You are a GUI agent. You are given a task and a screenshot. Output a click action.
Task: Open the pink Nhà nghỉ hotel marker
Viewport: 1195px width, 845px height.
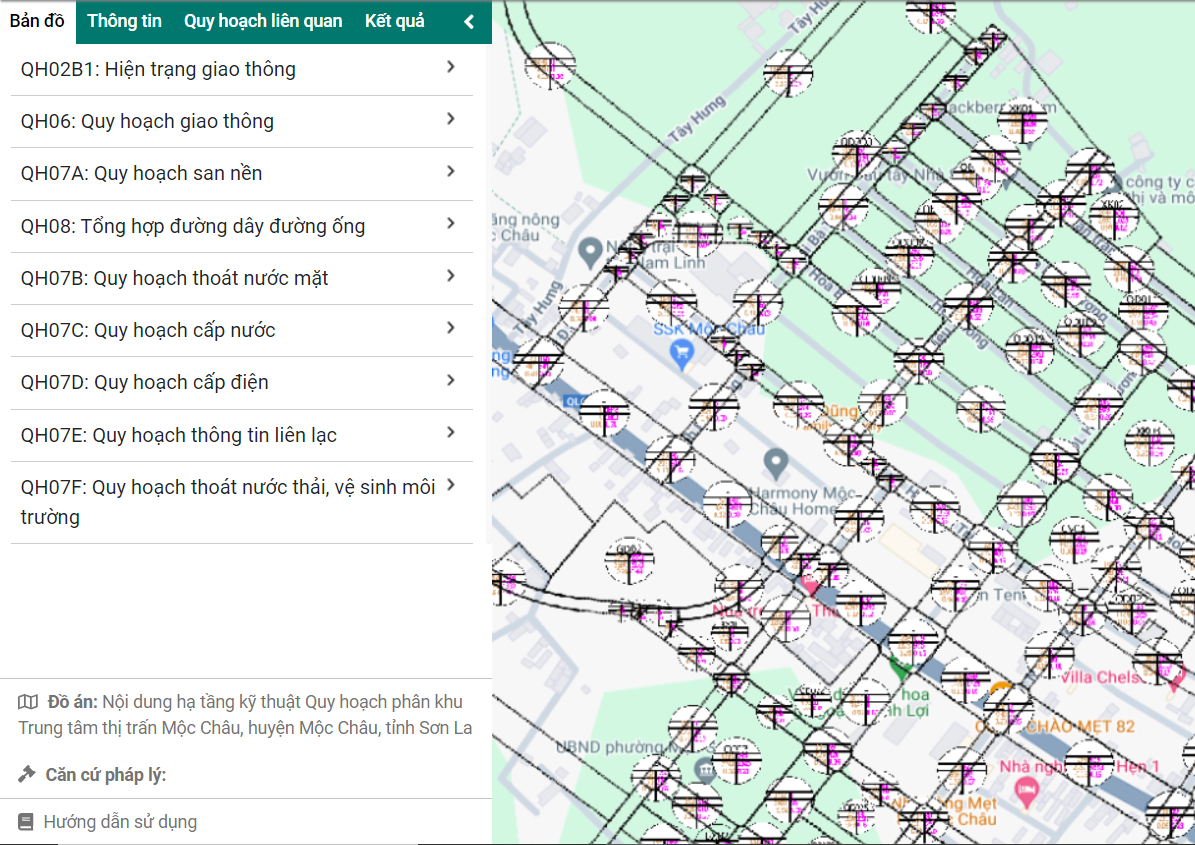1025,792
